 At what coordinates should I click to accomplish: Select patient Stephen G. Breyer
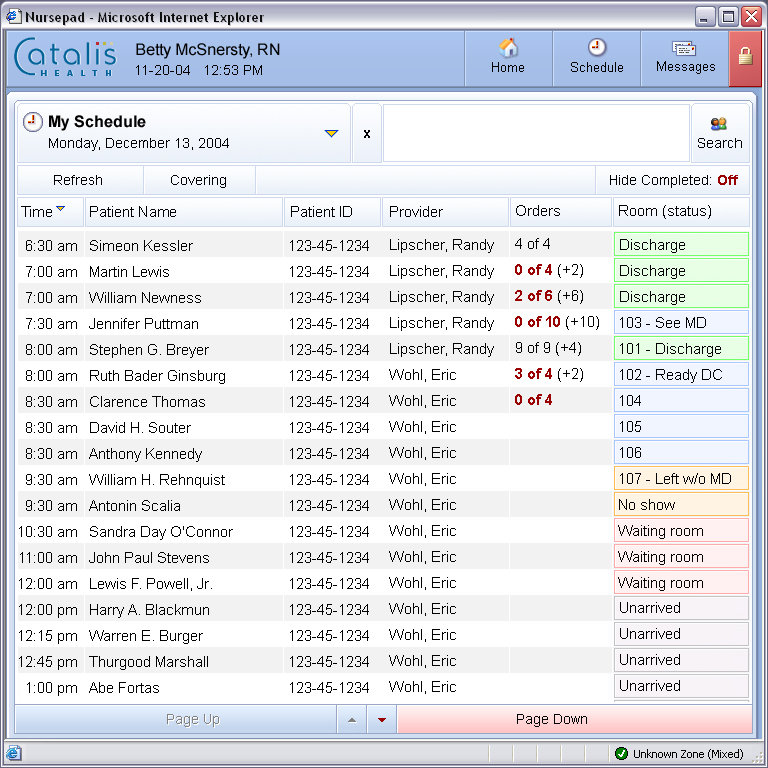(148, 349)
